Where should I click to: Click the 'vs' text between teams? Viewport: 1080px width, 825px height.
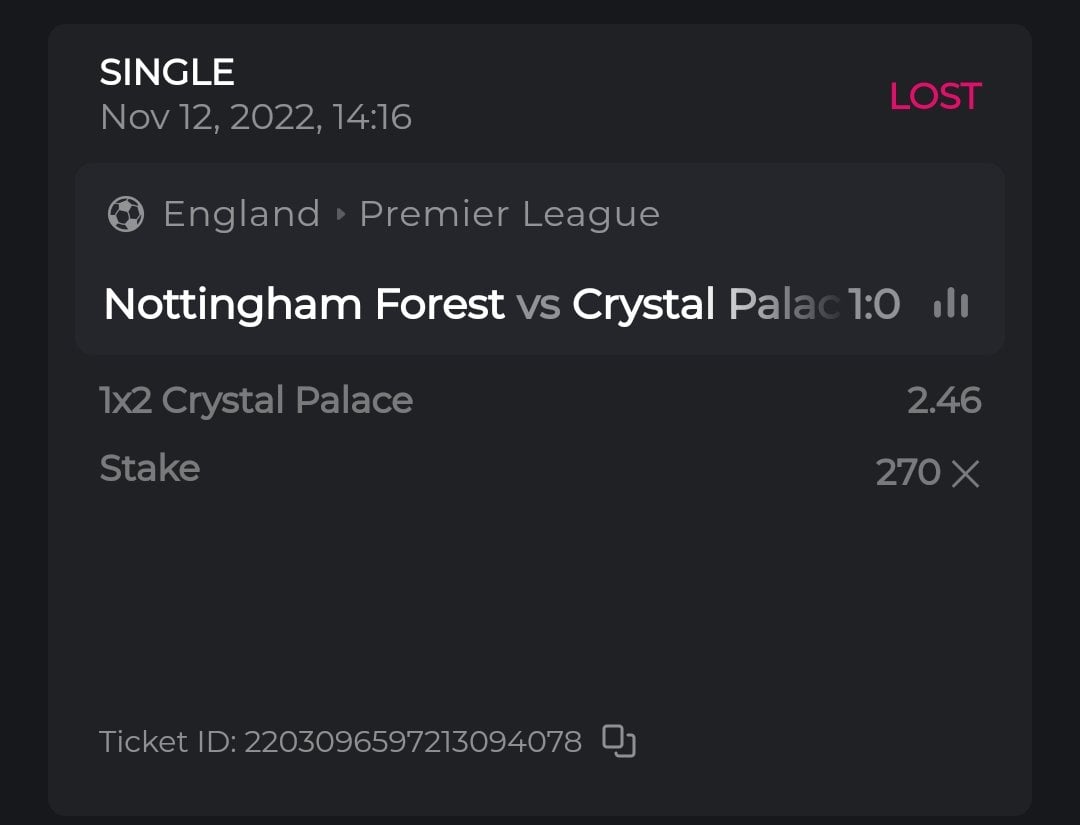(538, 304)
